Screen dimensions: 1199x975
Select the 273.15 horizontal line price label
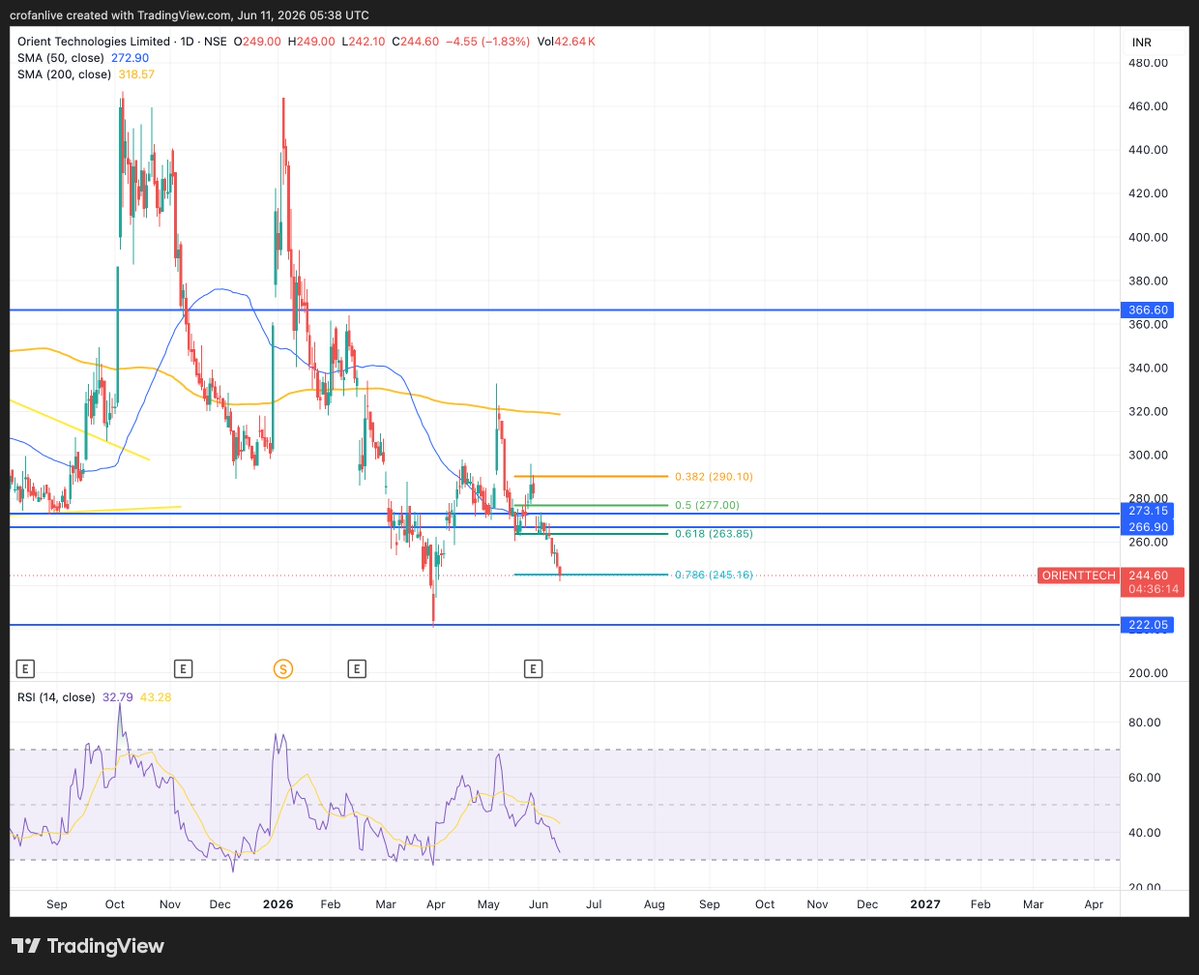[1147, 511]
